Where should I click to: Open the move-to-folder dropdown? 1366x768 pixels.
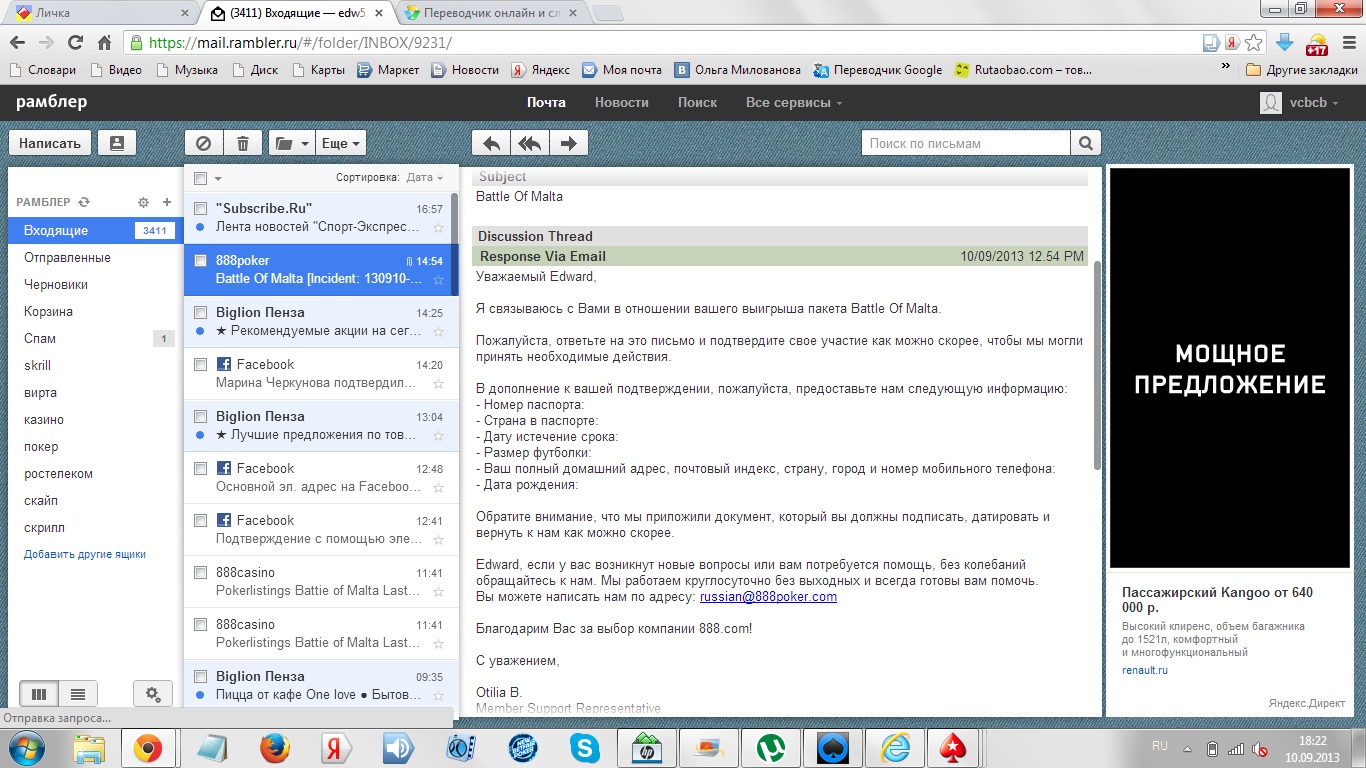pos(292,143)
